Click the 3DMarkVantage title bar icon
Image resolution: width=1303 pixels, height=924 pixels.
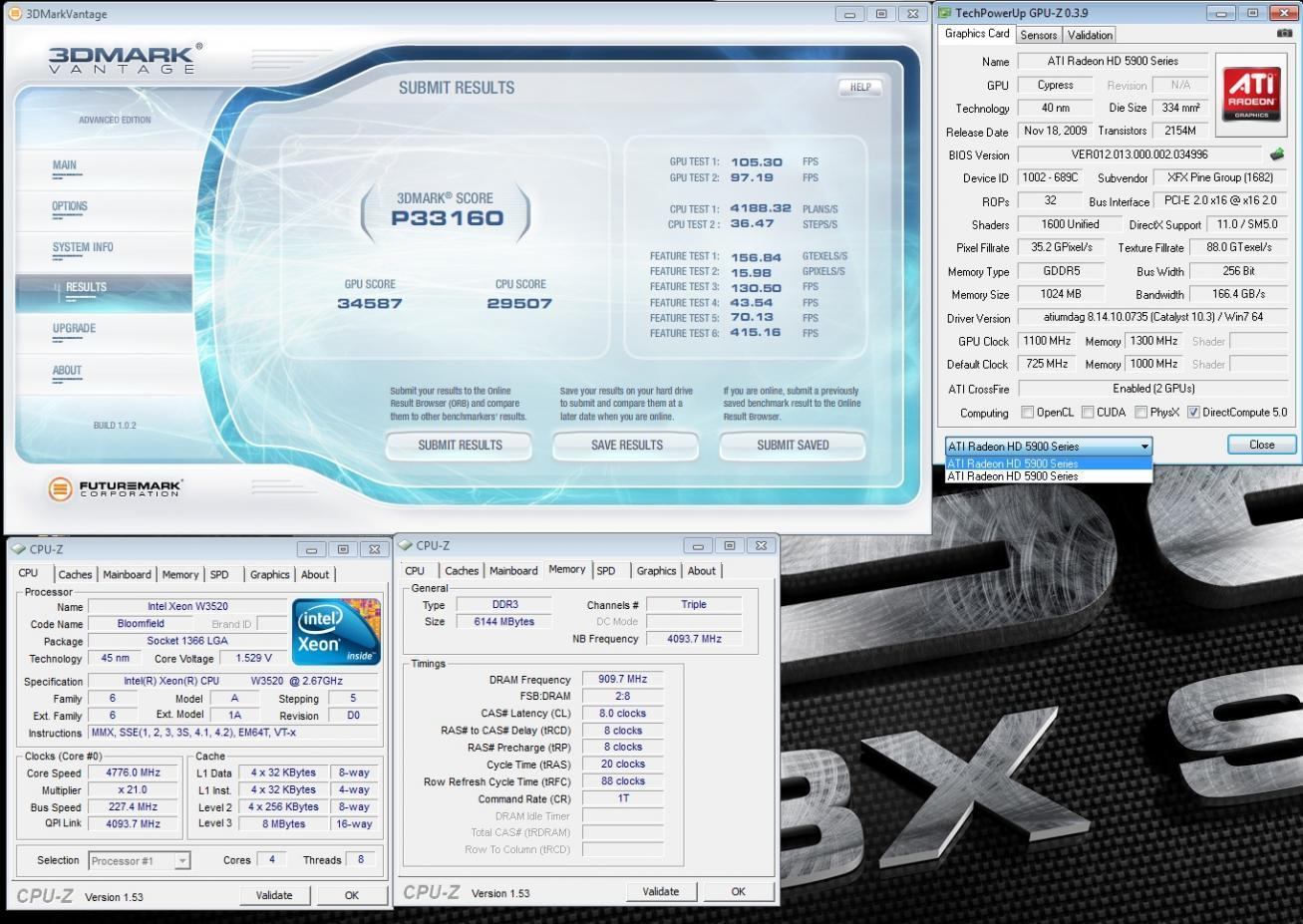click(14, 14)
